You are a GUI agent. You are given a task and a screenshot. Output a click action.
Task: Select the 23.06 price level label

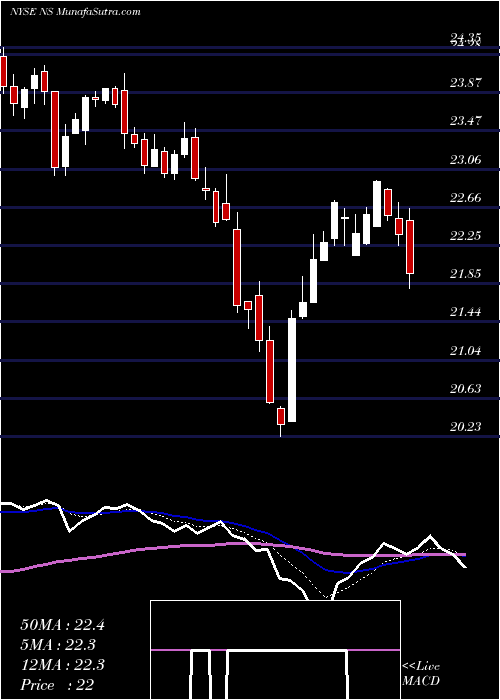pos(466,159)
